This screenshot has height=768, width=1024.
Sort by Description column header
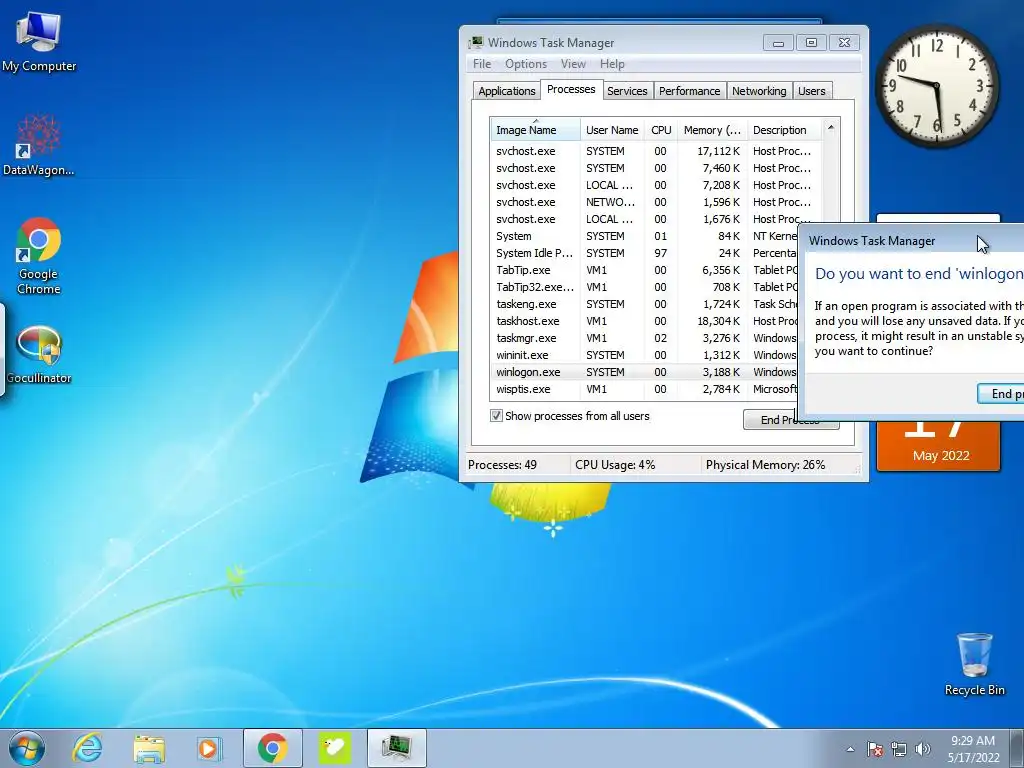pos(784,130)
